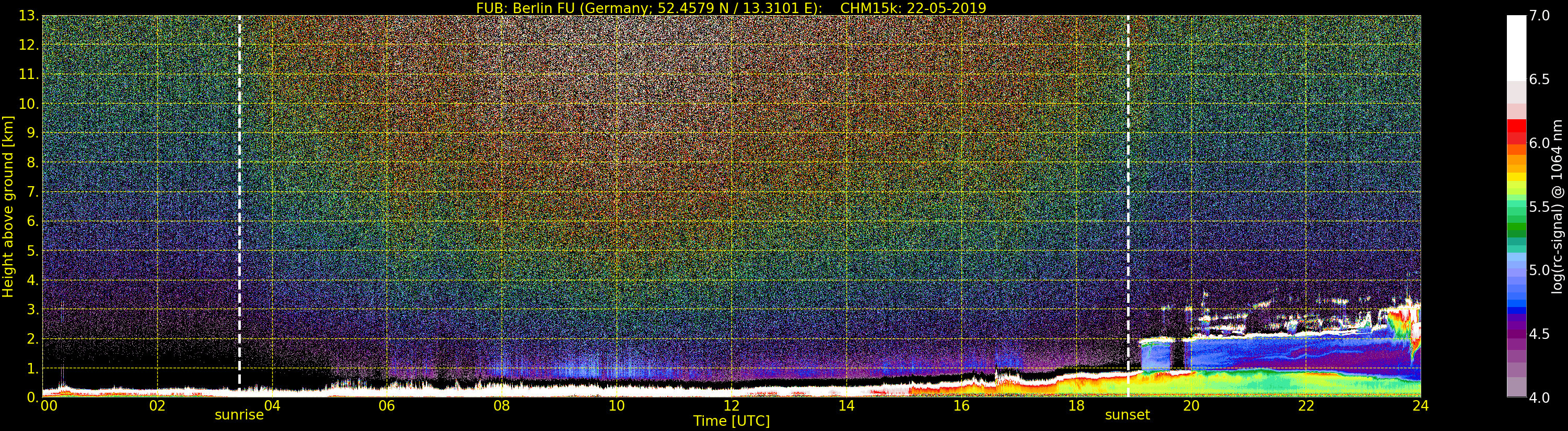Click the colorbar label 'log(rc-signal) @ 1064 nm'
This screenshot has height=431, width=1568.
pos(1558,207)
